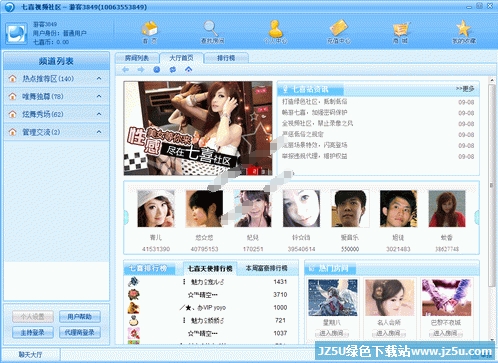Collapse the 唯舞独尊 channel group
This screenshot has height=363, width=498.
pos(99,96)
